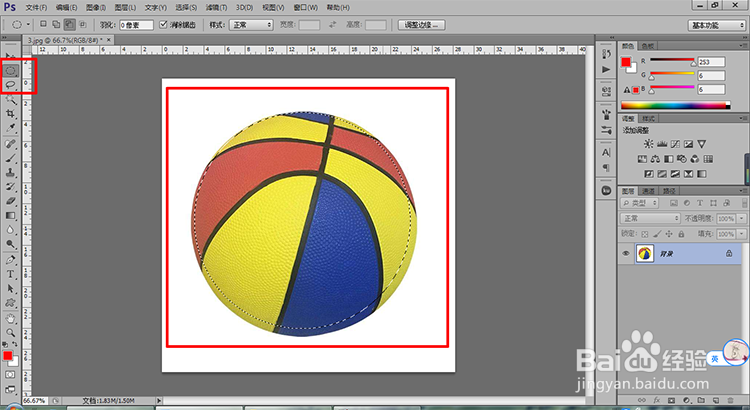The height and width of the screenshot is (410, 750).
Task: Select the Blur tool
Action: [x=11, y=230]
